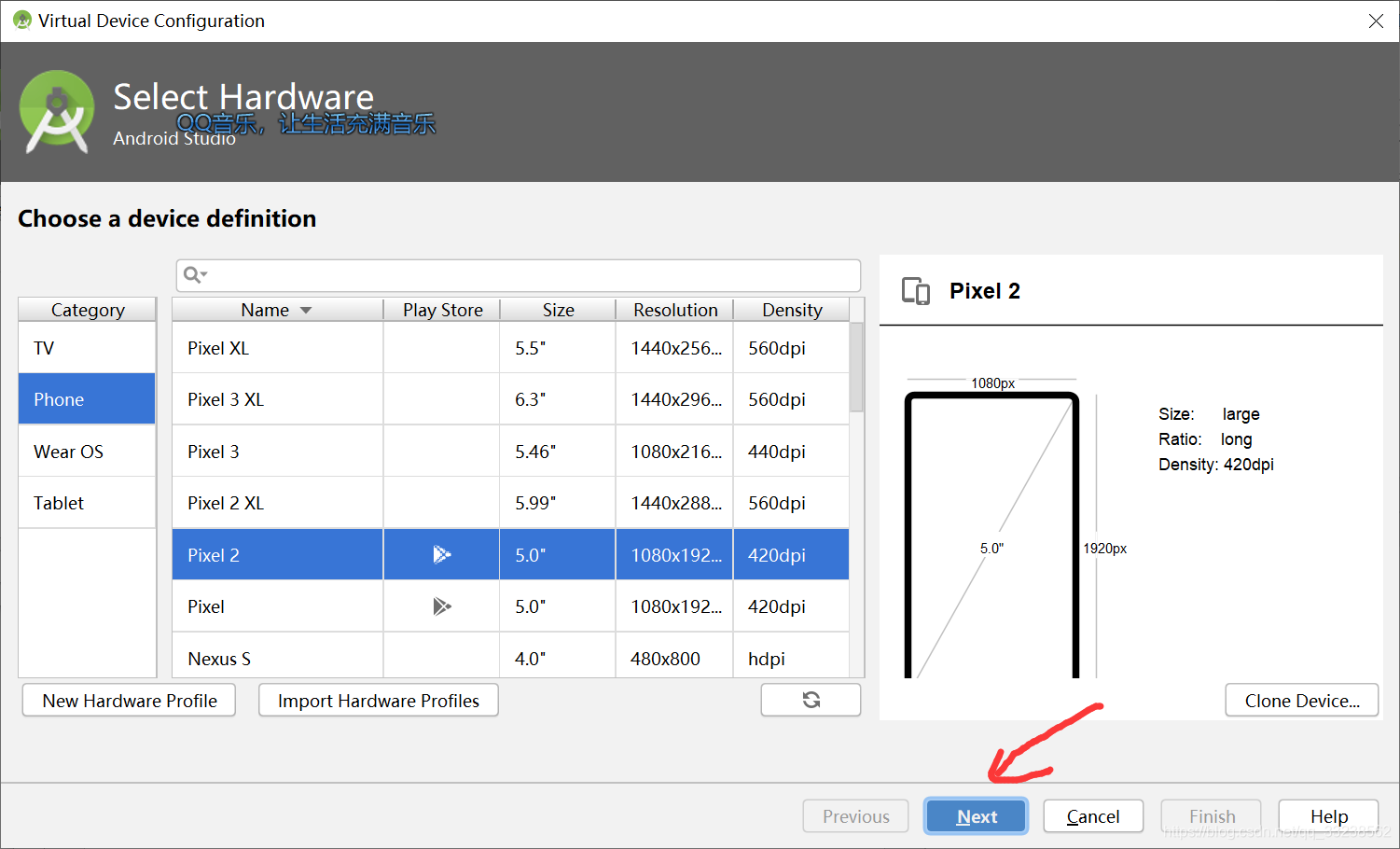
Task: Choose the Wear OS category
Action: tap(87, 452)
